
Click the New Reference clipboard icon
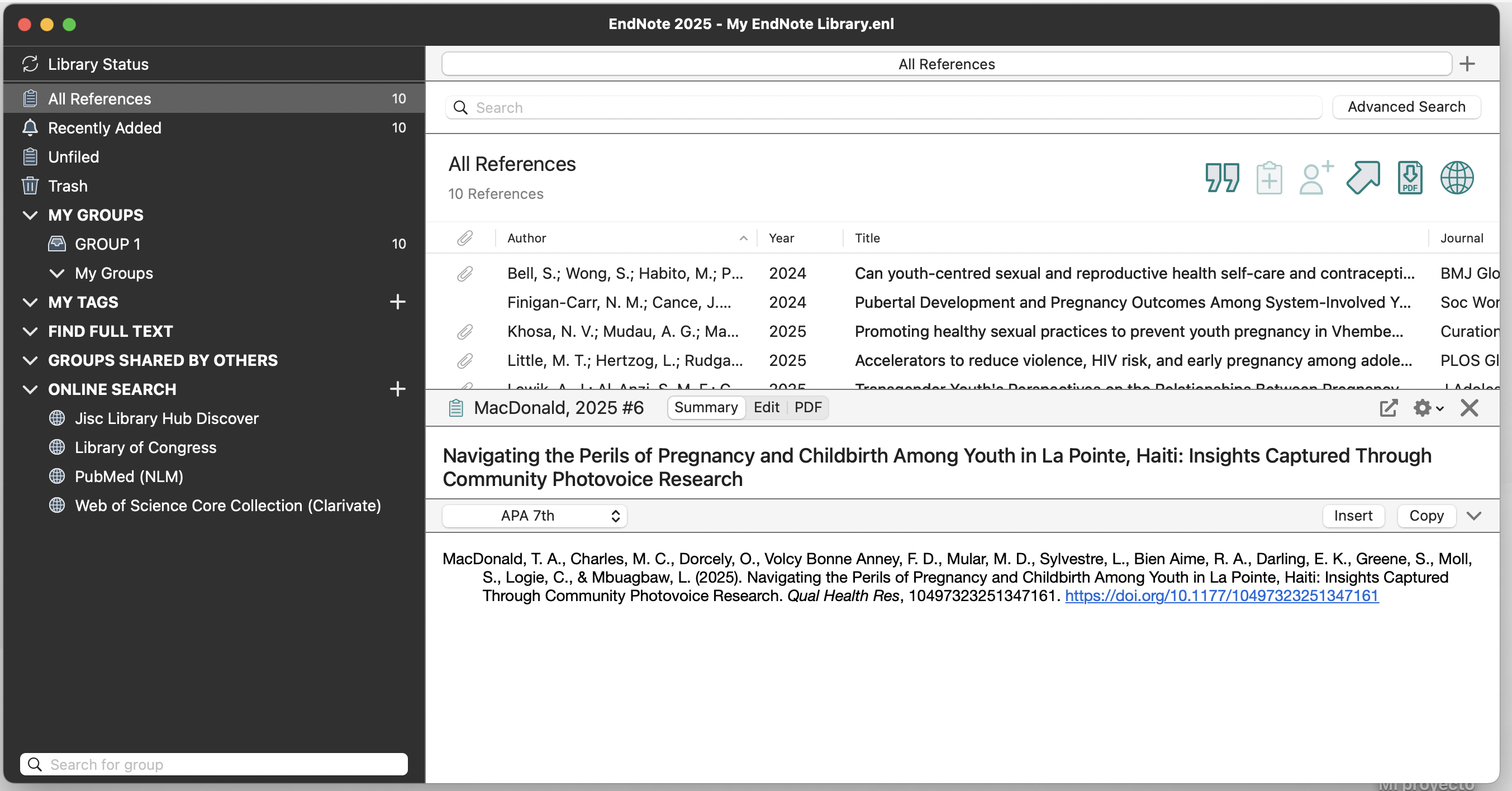point(1269,177)
